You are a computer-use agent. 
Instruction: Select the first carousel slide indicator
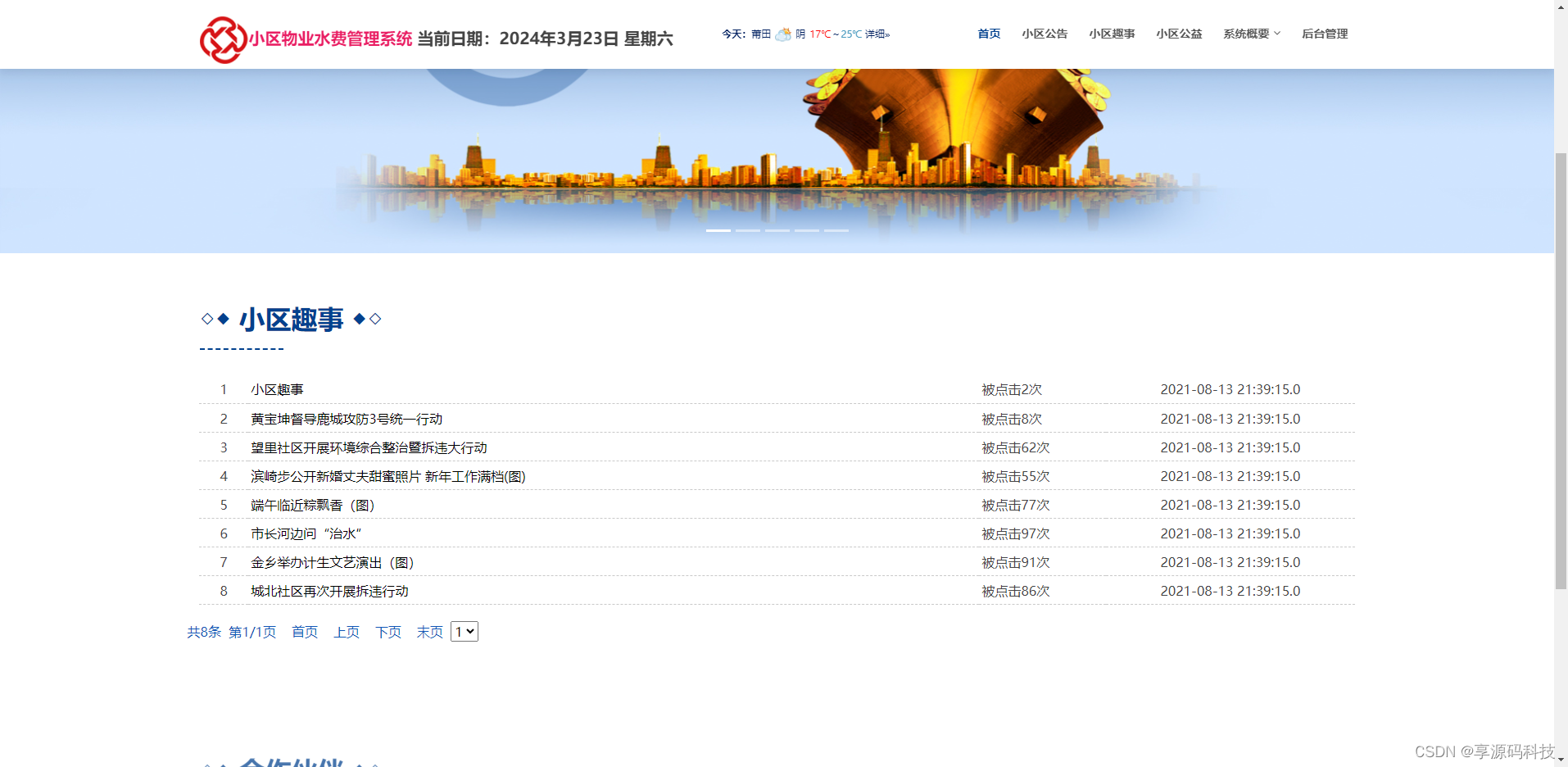pyautogui.click(x=718, y=231)
